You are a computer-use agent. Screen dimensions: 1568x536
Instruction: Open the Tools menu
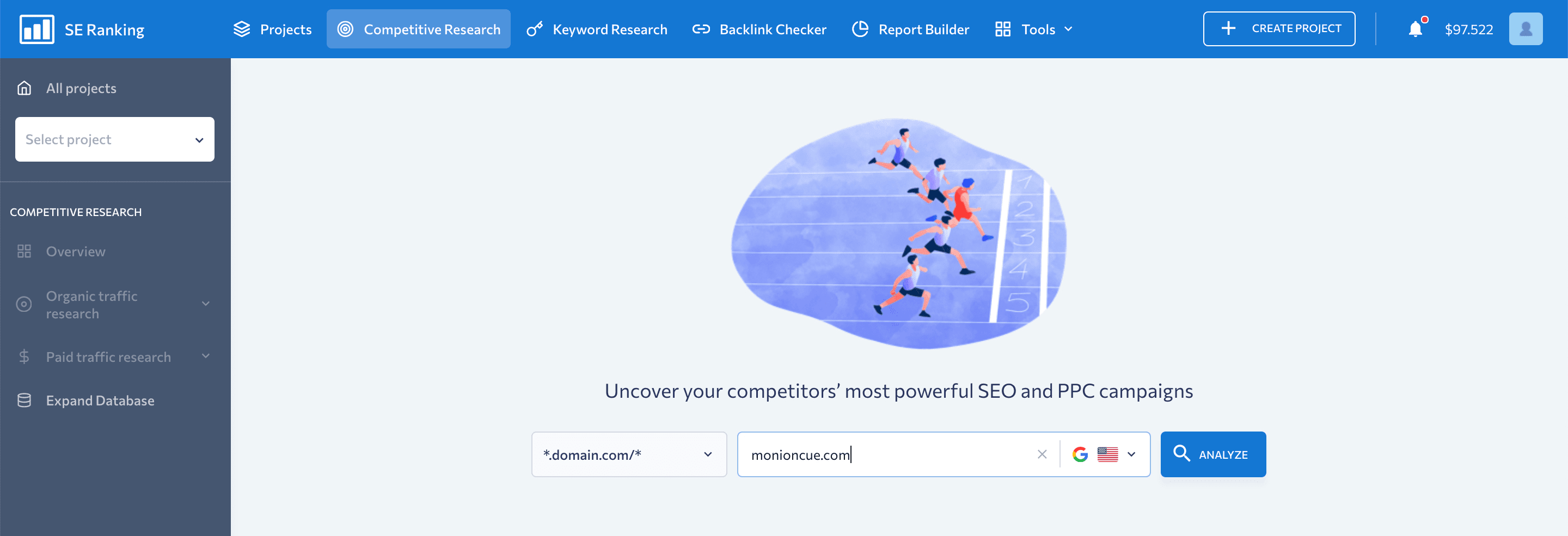click(x=1033, y=29)
